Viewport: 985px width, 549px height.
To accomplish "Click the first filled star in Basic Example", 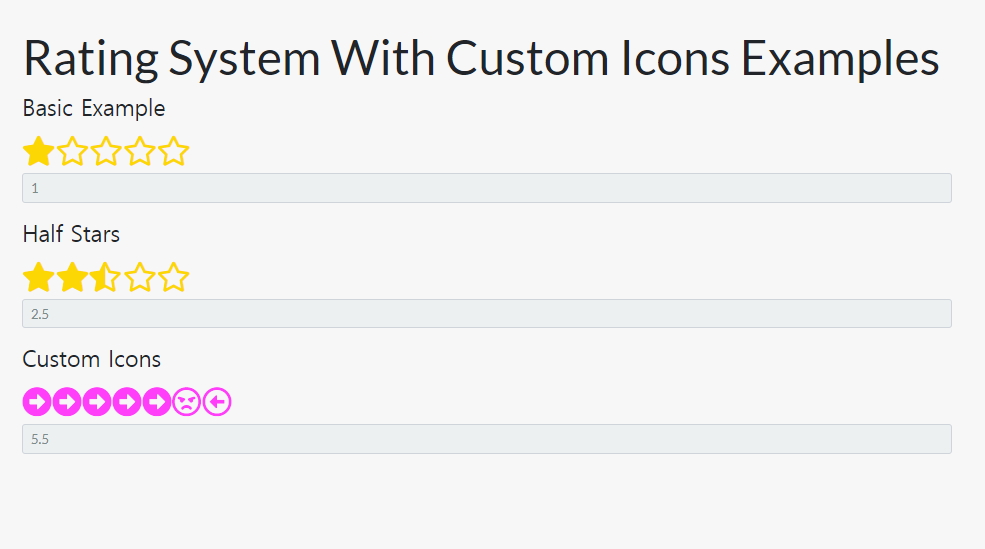I will point(38,151).
